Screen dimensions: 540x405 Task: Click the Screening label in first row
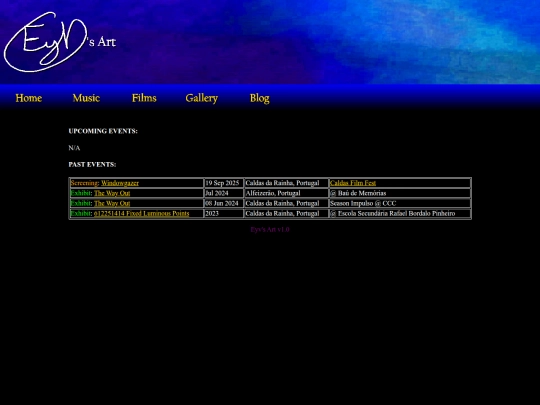(85, 183)
